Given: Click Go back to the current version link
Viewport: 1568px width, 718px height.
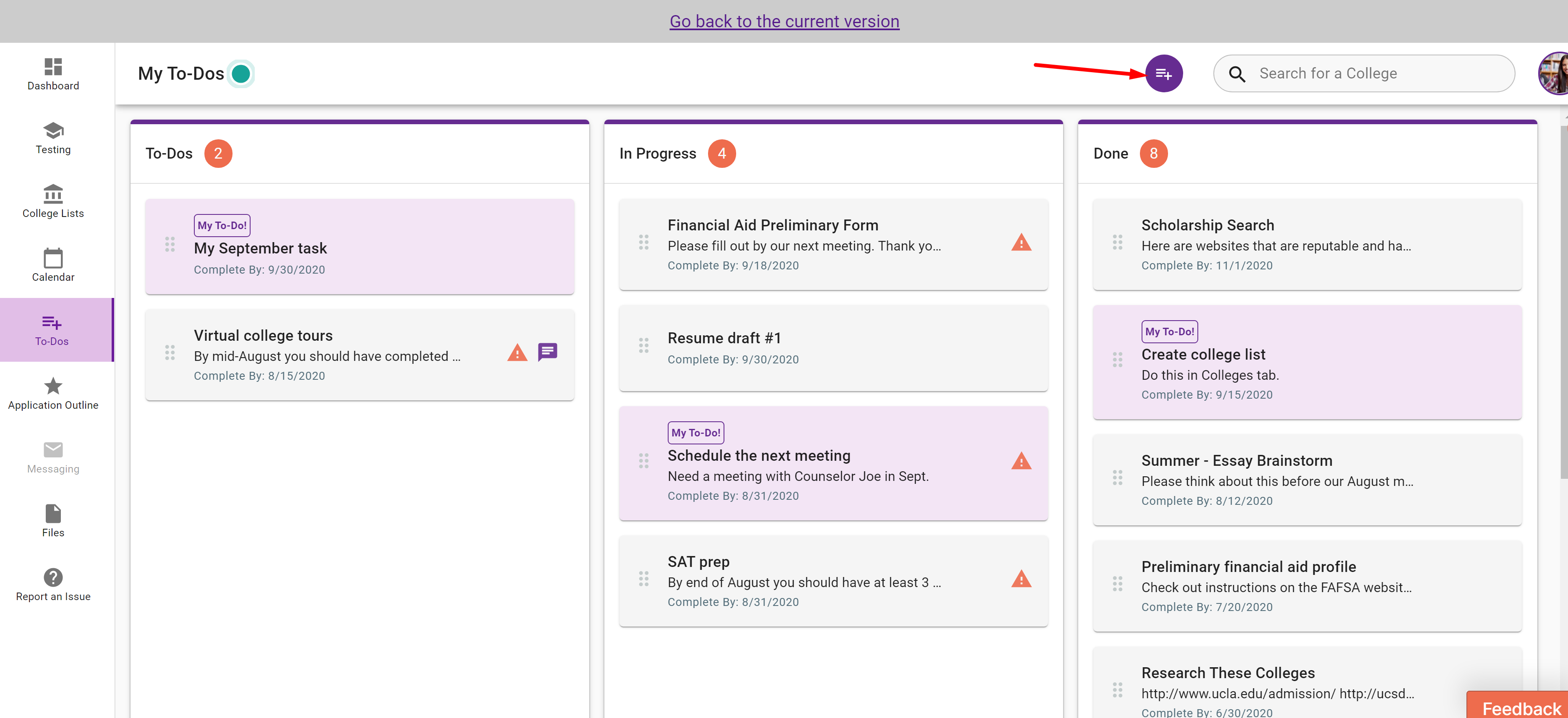Looking at the screenshot, I should pyautogui.click(x=784, y=21).
